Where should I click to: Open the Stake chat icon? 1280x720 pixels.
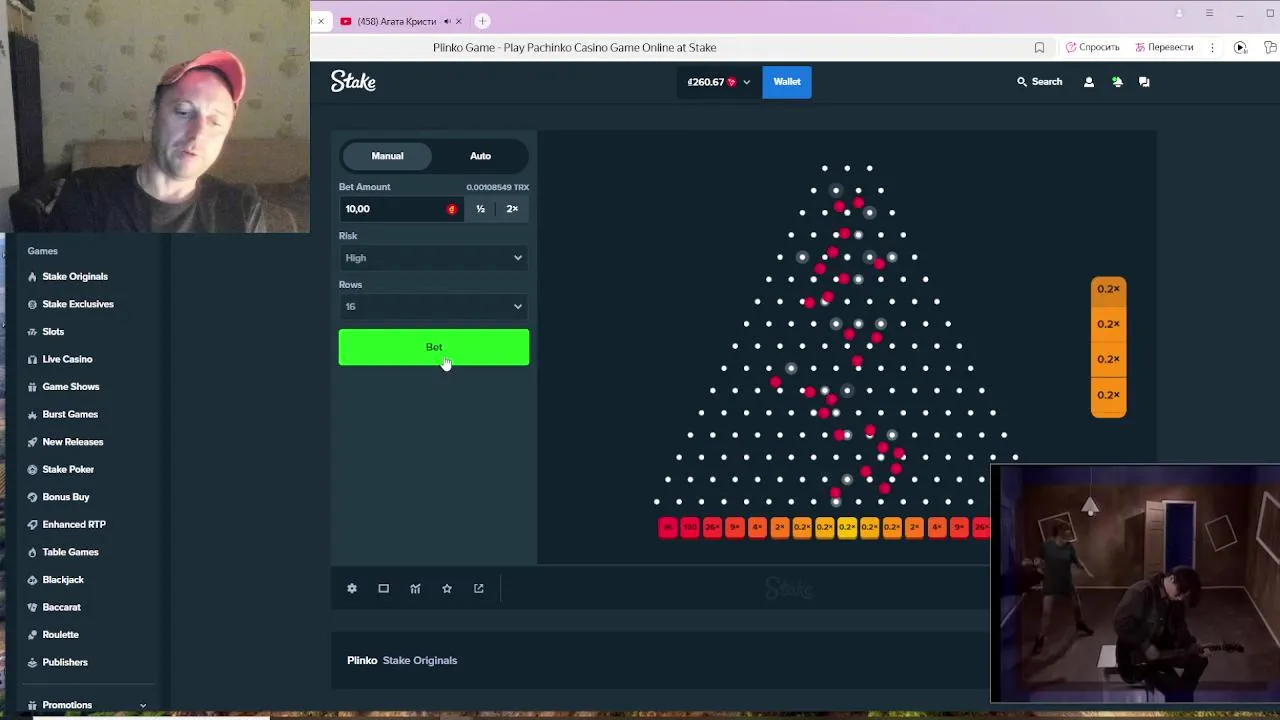1144,82
